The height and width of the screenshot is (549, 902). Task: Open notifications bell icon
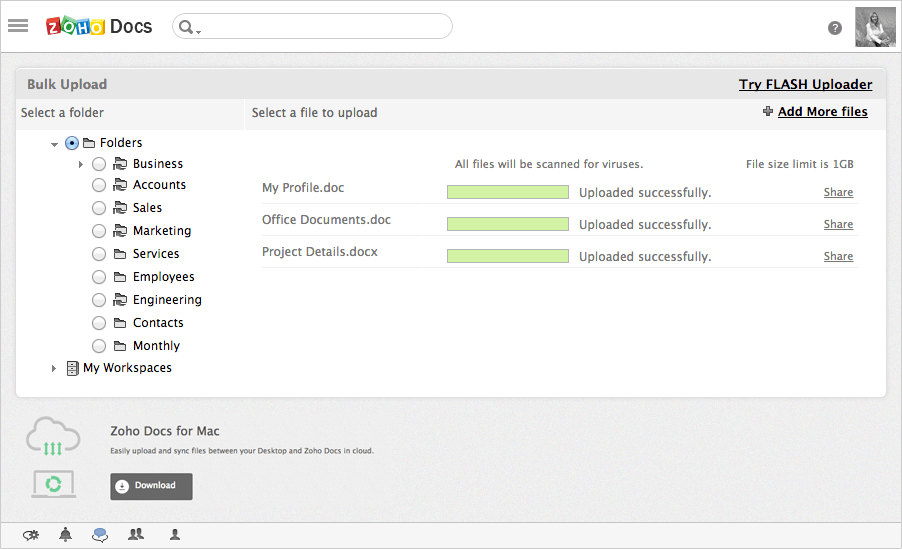tap(66, 535)
